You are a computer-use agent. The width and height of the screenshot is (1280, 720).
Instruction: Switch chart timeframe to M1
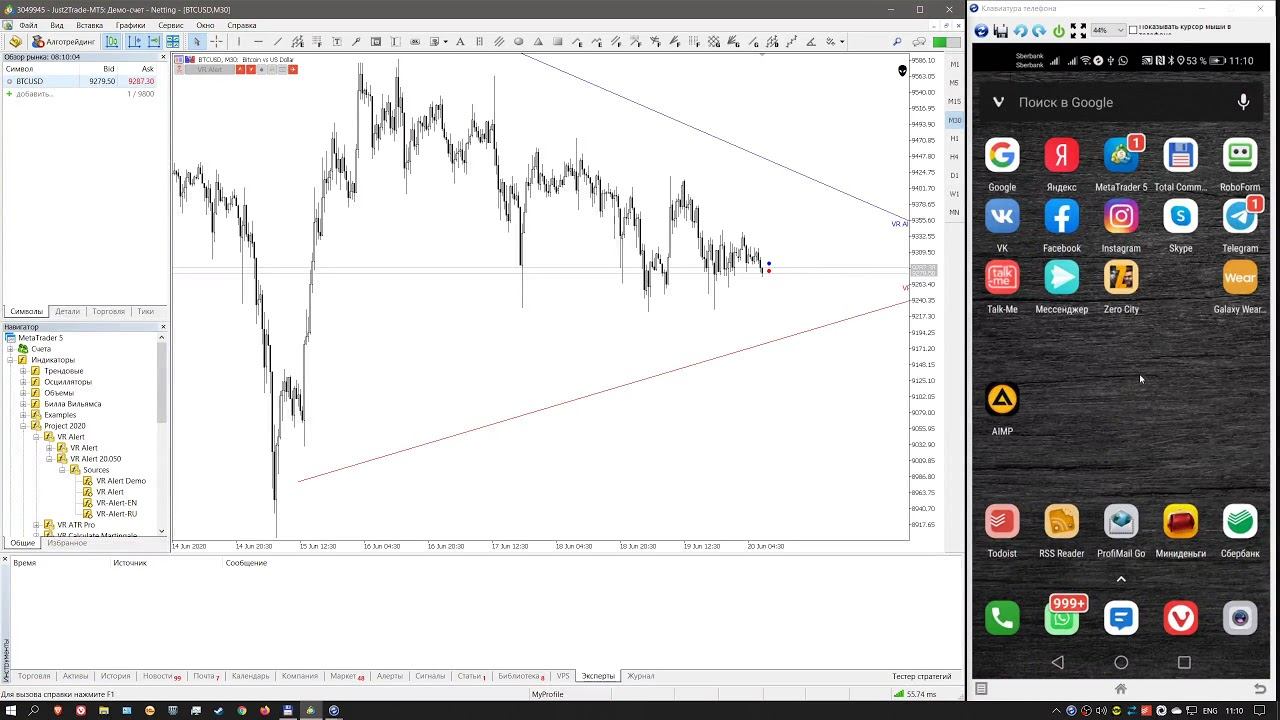[x=954, y=64]
